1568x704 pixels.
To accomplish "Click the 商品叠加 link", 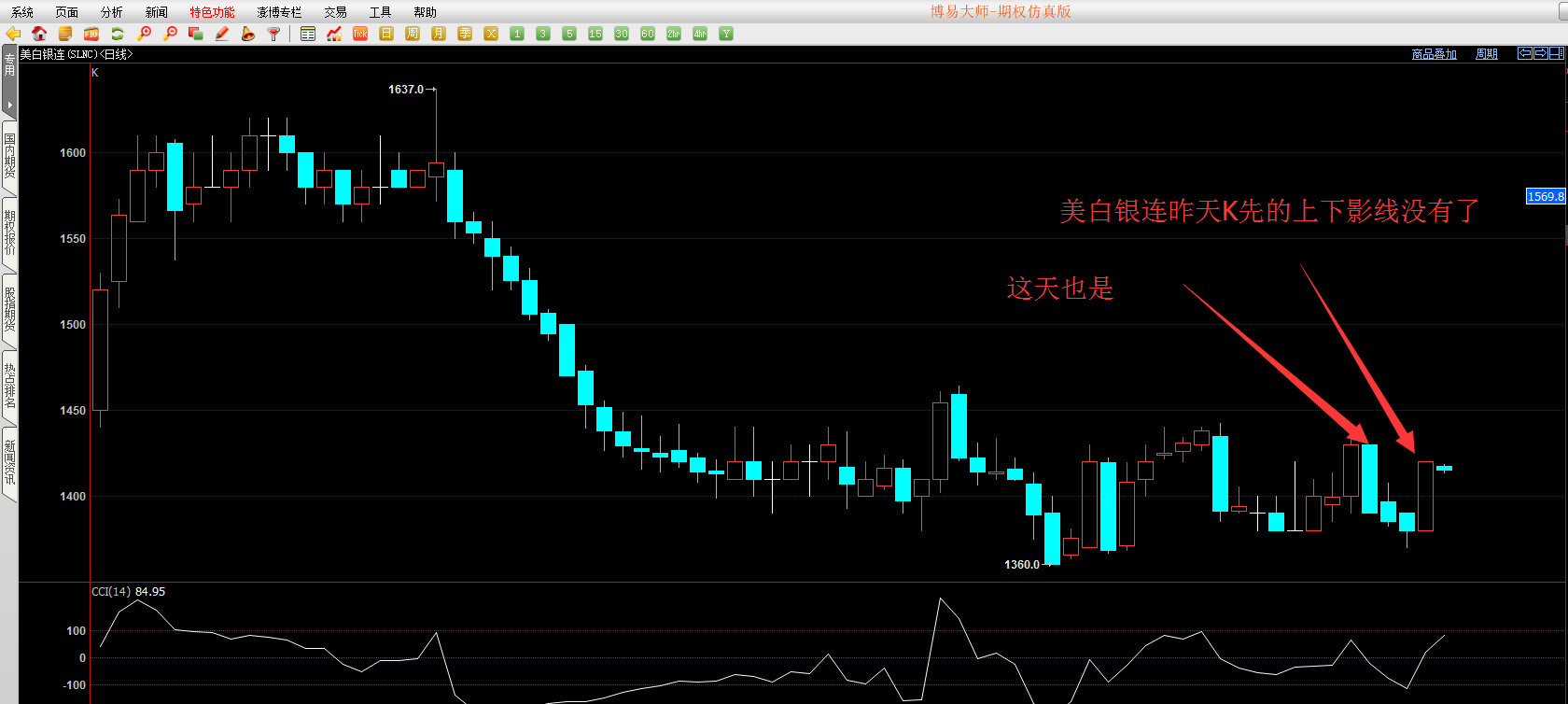I will (1434, 54).
